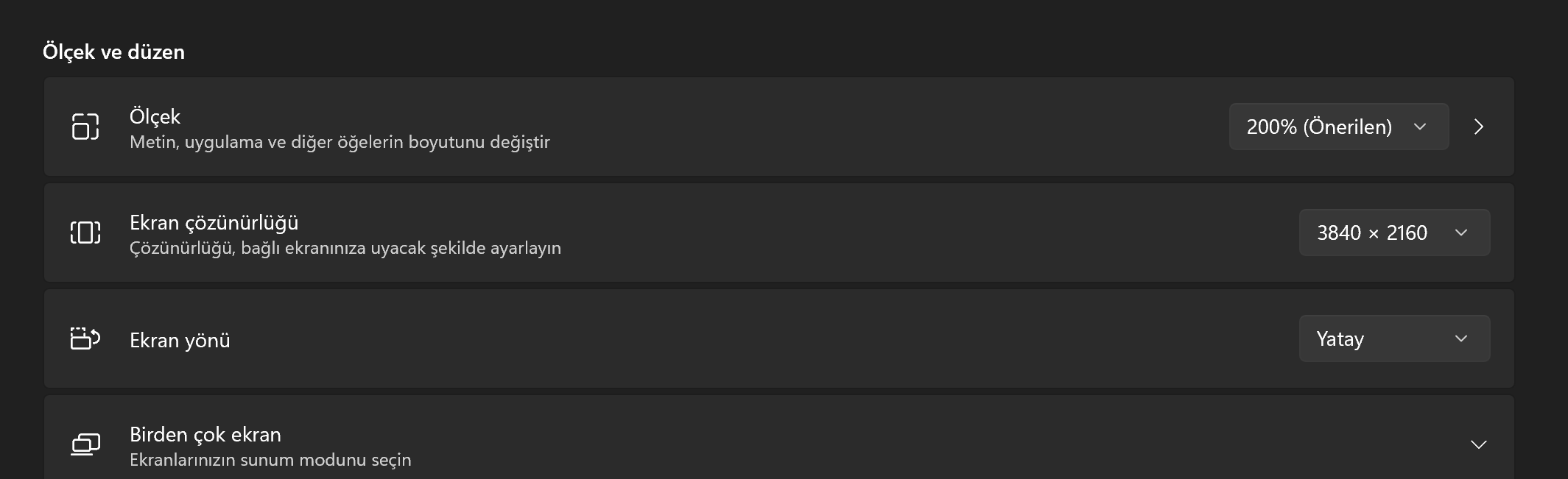Click the down arrow beside Yatay
This screenshot has width=1568, height=479.
point(1461,338)
